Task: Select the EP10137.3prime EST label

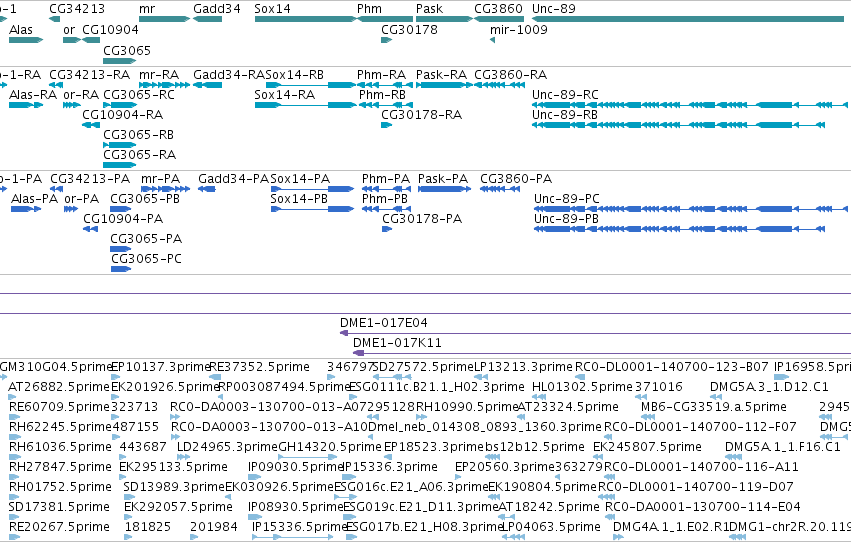Action: coord(160,367)
